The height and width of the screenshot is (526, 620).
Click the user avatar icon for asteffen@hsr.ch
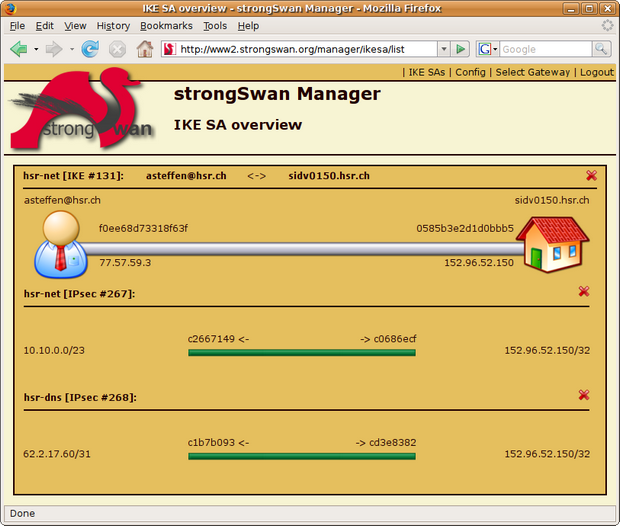click(61, 244)
